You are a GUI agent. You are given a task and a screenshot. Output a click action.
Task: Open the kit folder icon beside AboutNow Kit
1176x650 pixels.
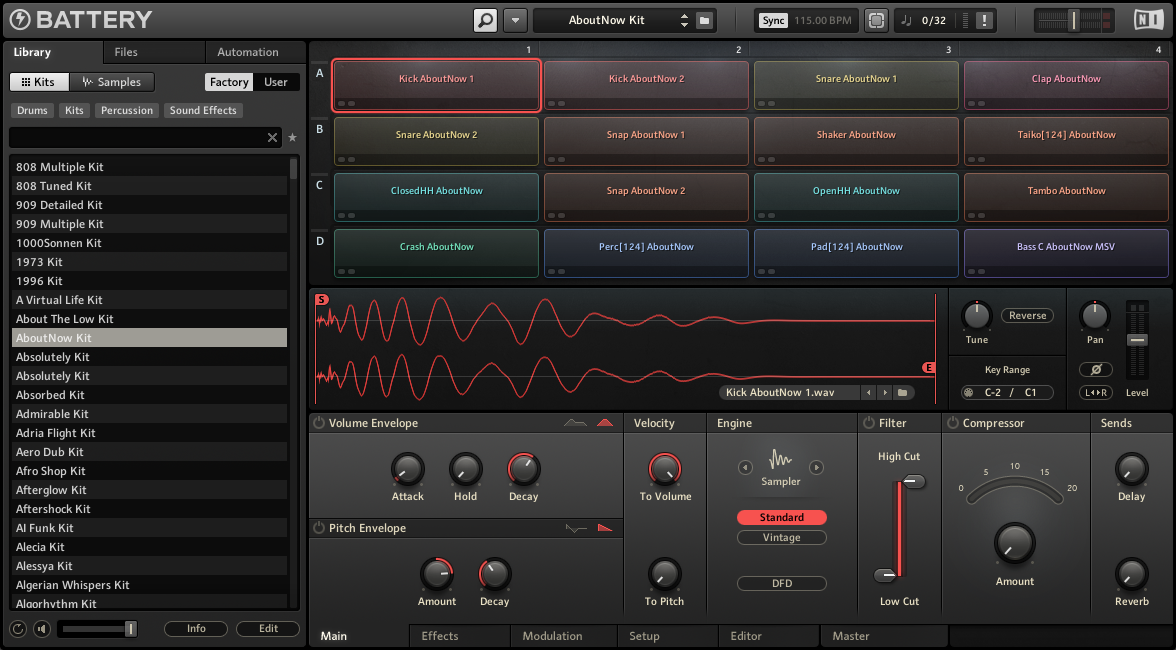[704, 20]
